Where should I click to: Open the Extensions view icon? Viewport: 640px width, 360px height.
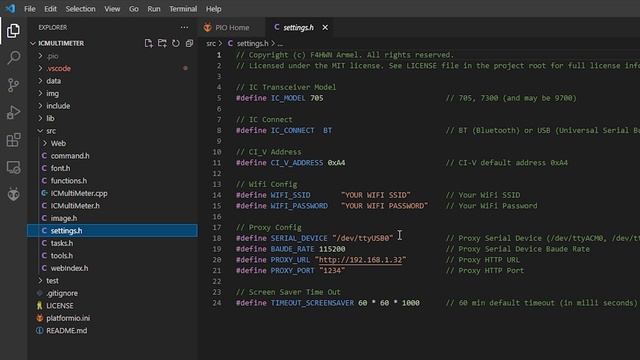[13, 140]
